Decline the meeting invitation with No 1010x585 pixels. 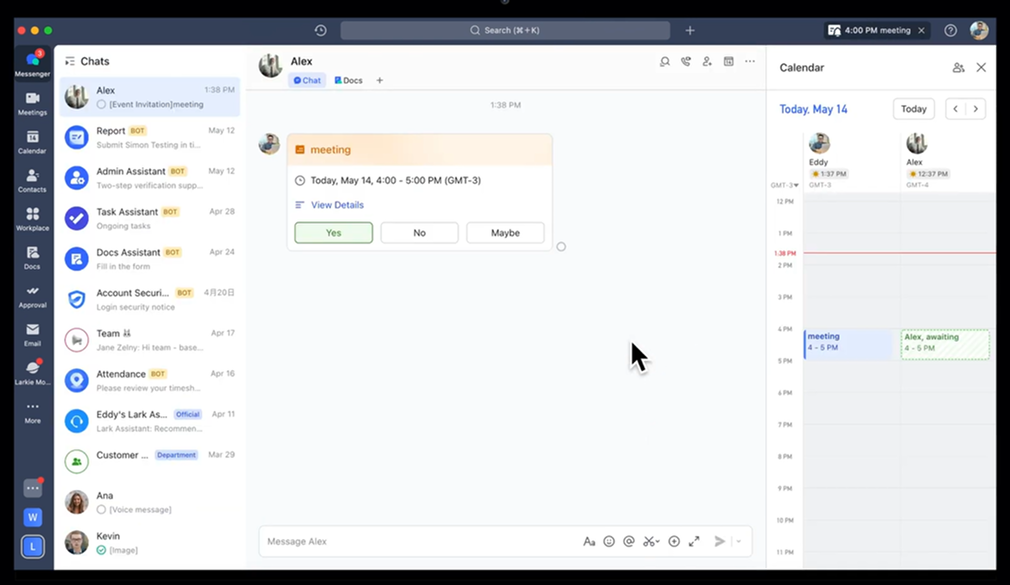pos(419,233)
